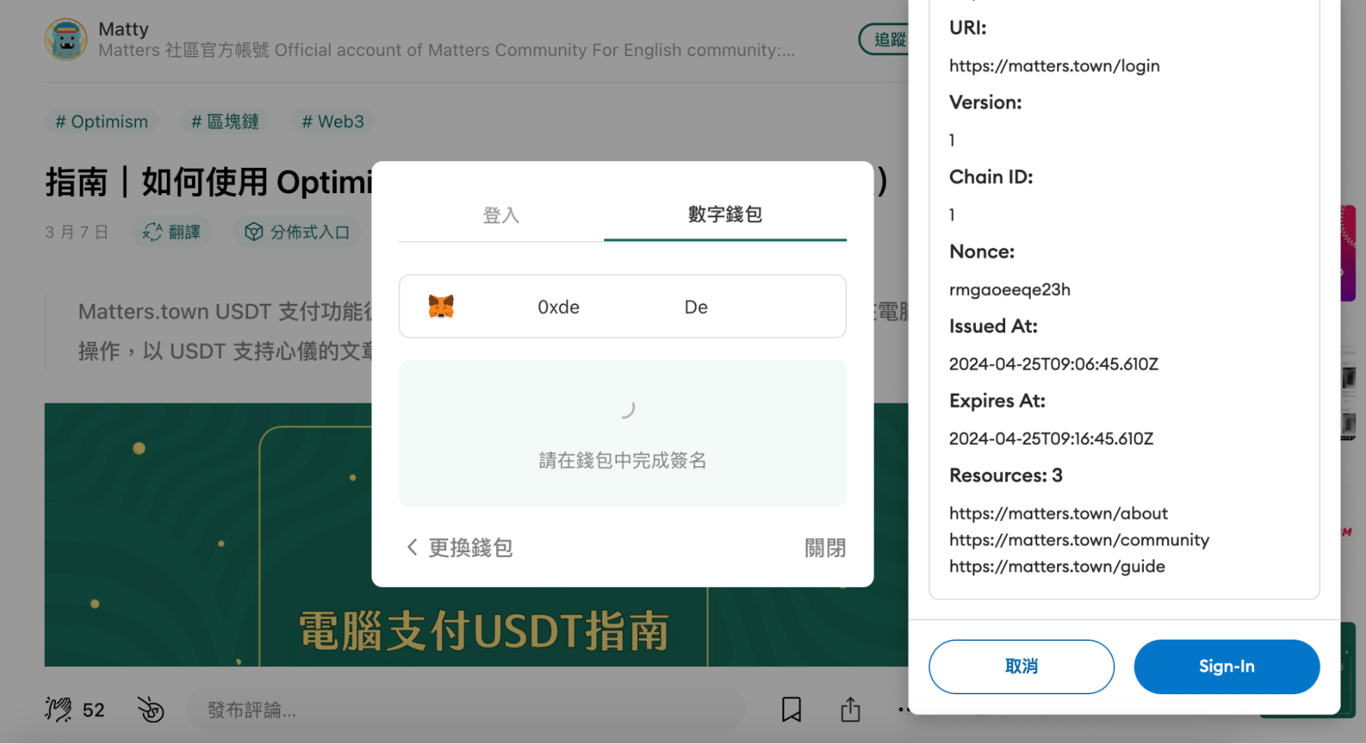Screen dimensions: 1366x744
Task: Click the Expires At timestamp value
Action: (1051, 438)
